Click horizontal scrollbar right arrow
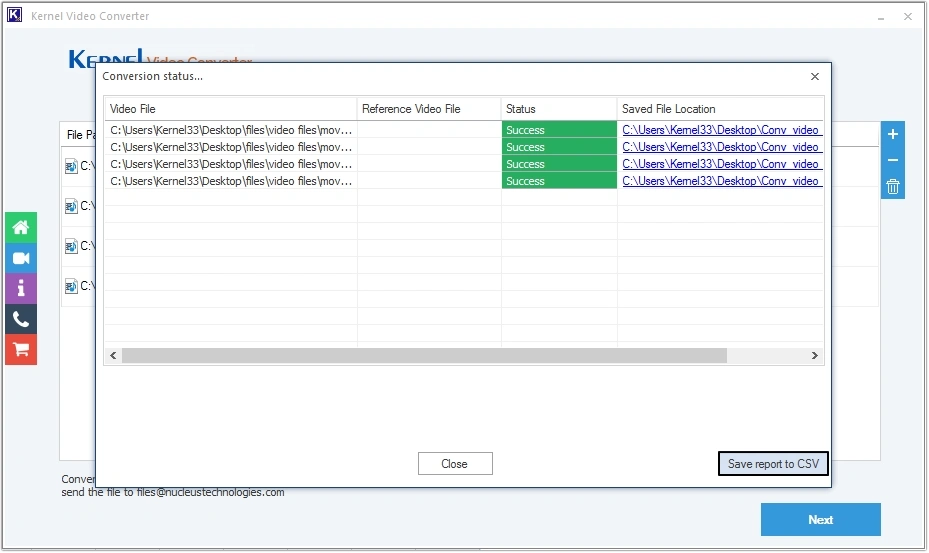The height and width of the screenshot is (553, 929). [815, 356]
